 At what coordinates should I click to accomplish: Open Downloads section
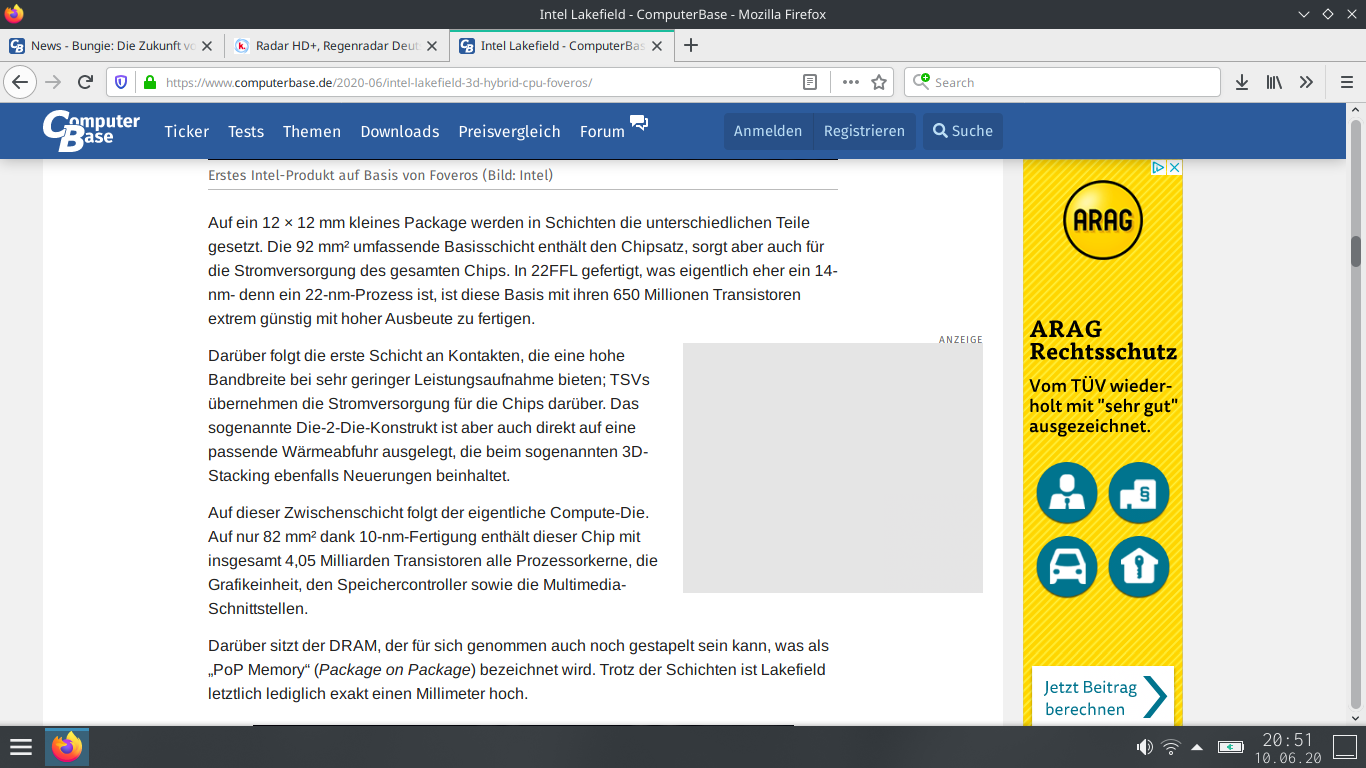click(x=400, y=131)
